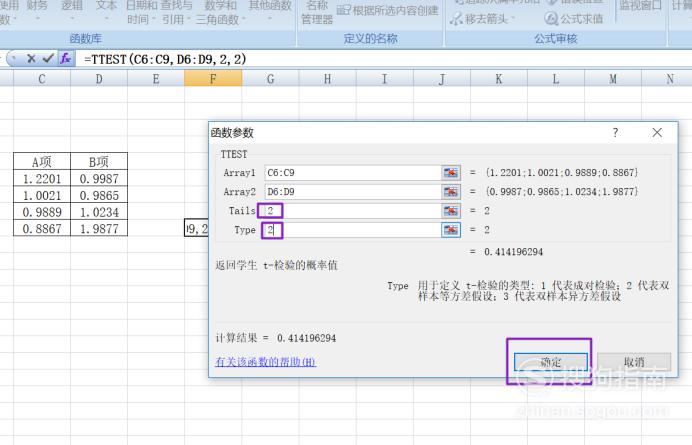Screen dimensions: 692x445
Task: Open the 有关该函数的帮助(H) link
Action: (266, 362)
